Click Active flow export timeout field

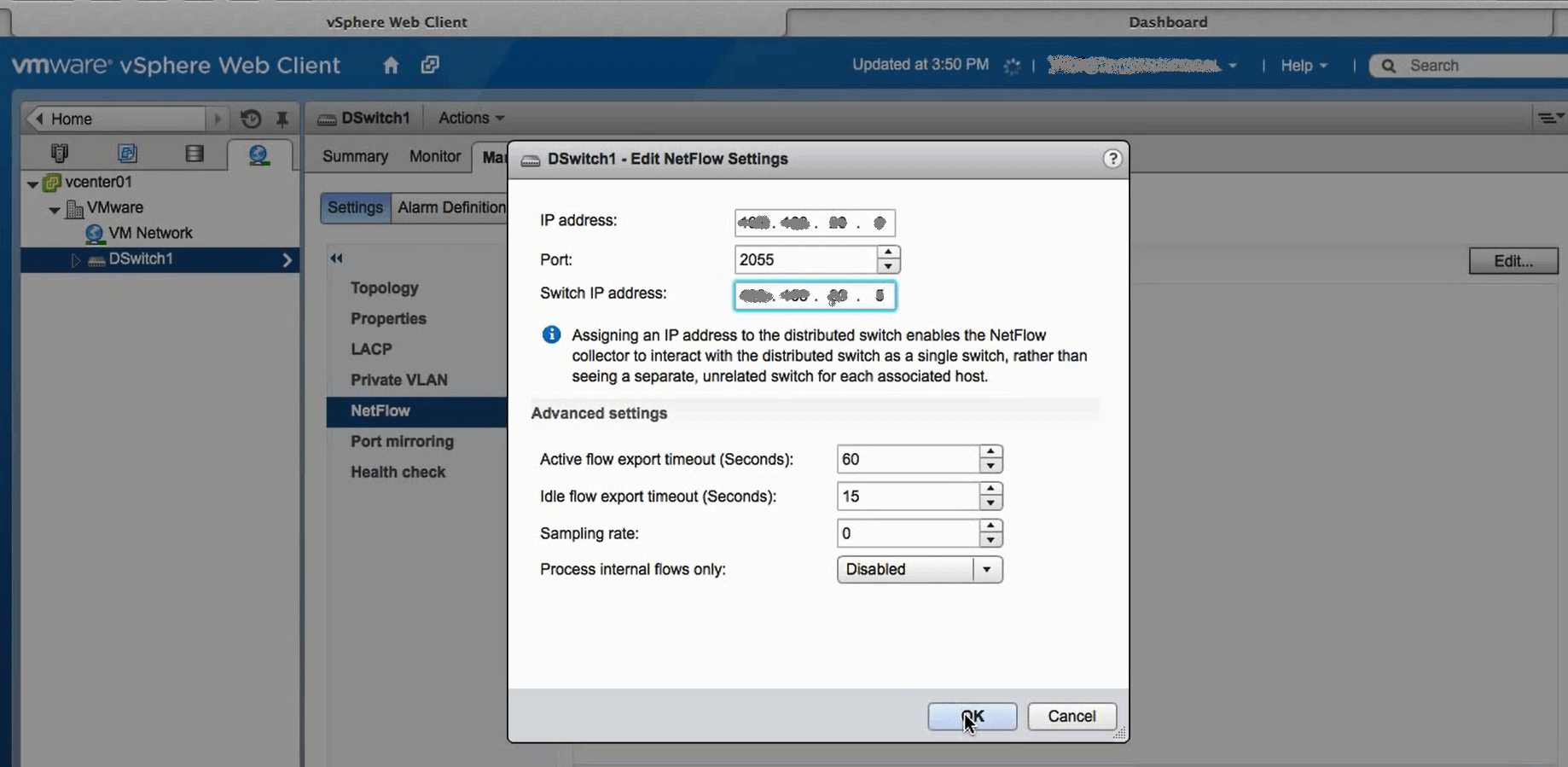[908, 459]
